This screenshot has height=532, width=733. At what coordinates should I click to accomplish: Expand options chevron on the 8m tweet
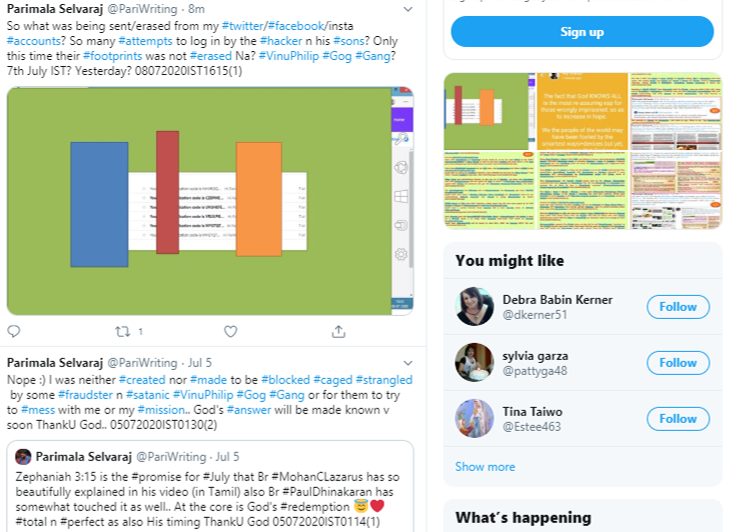coord(408,9)
